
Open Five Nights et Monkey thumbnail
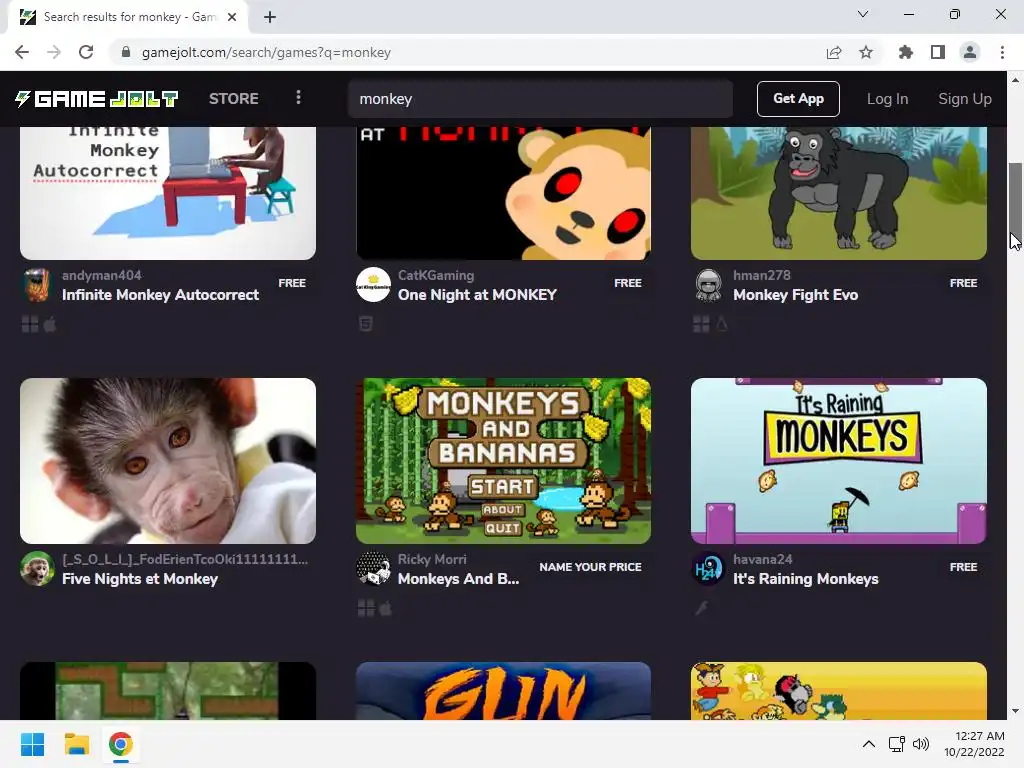[x=168, y=460]
